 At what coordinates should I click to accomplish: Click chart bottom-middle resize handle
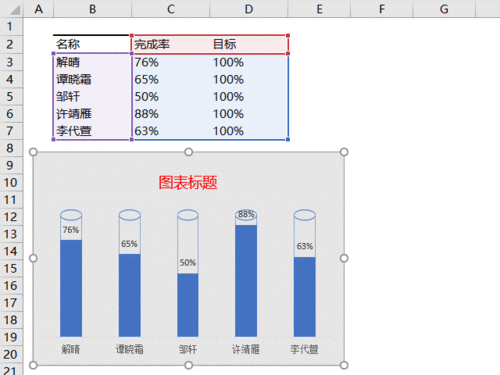[x=189, y=365]
